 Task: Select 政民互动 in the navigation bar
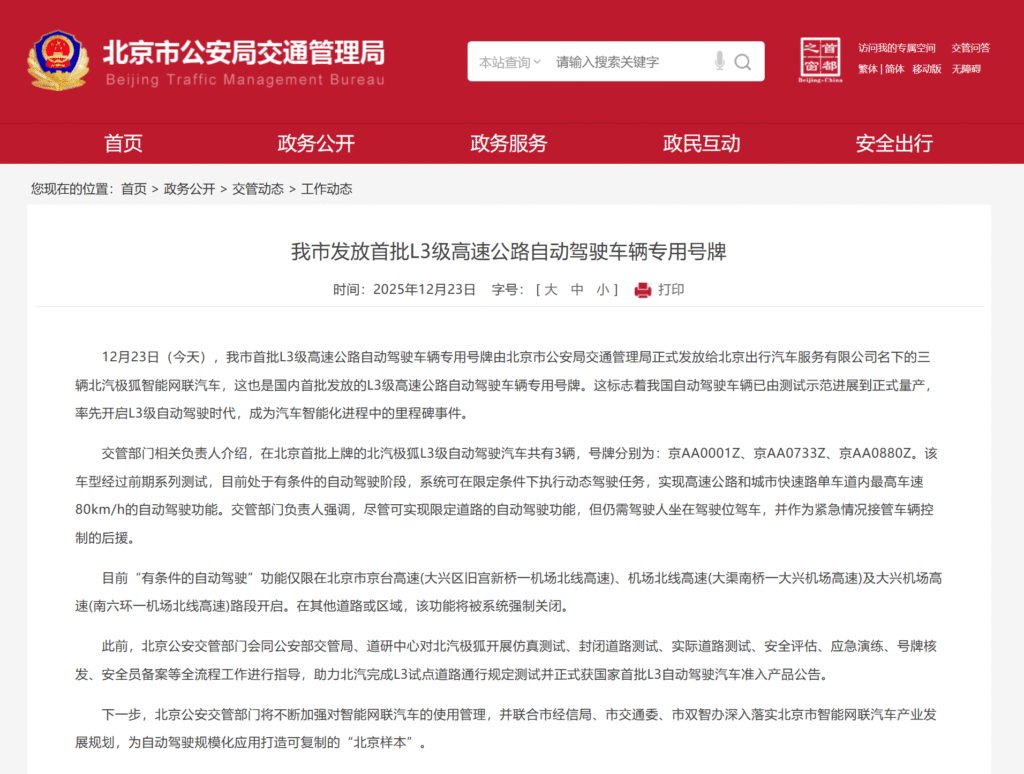tap(702, 143)
